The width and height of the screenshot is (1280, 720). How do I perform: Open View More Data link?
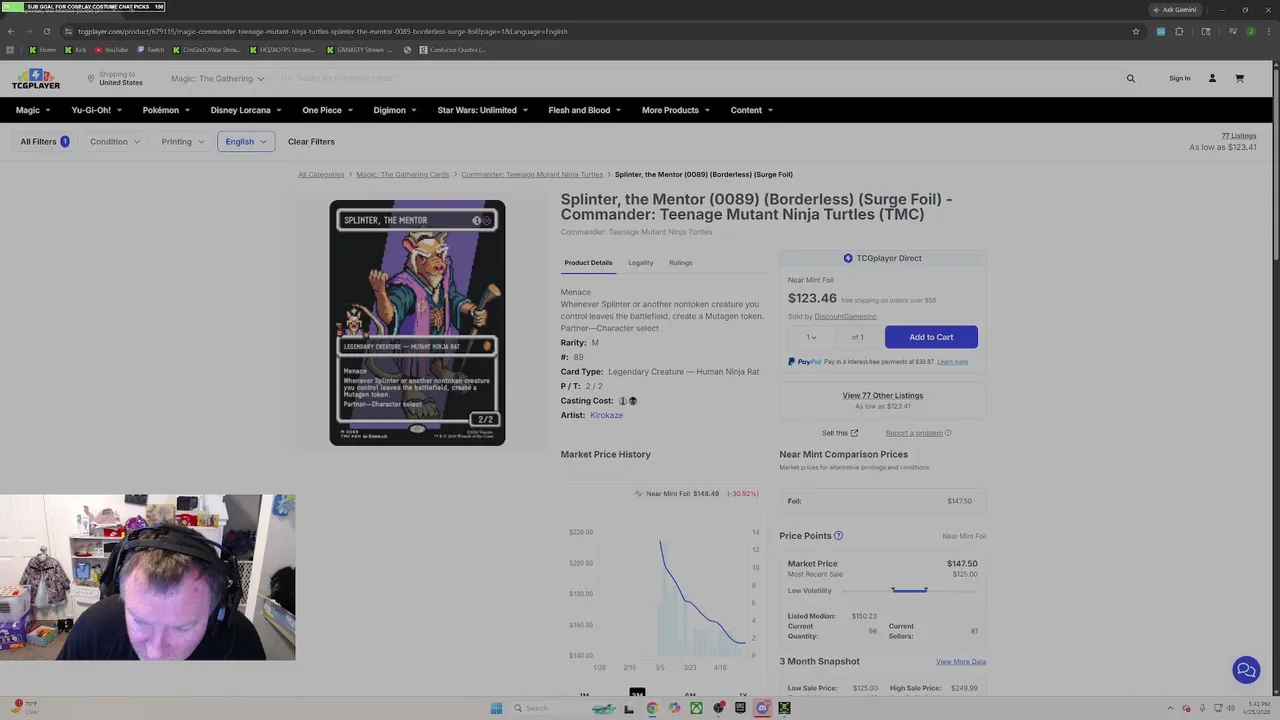coord(961,661)
